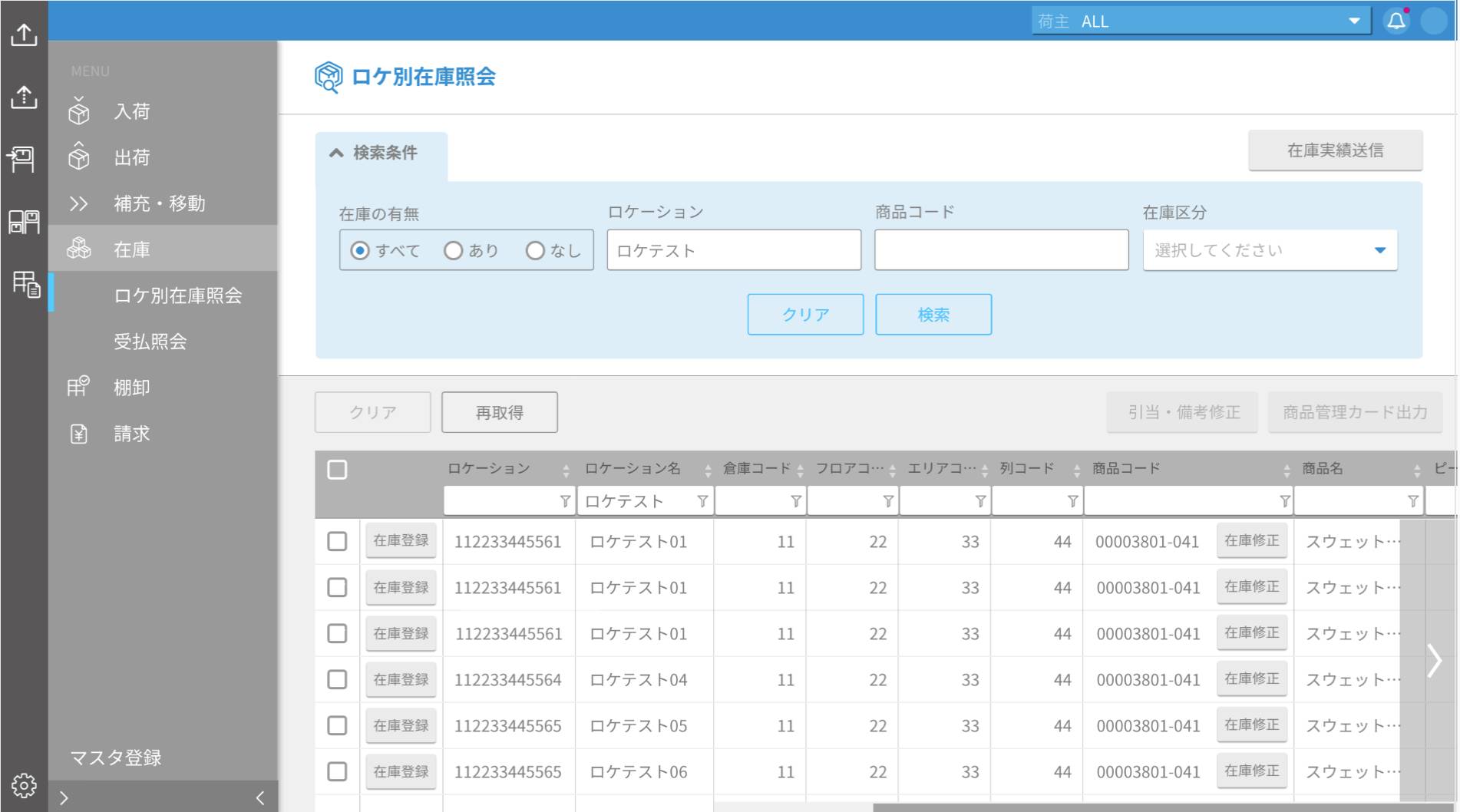
Task: Click the 請求 yen document icon
Action: coord(78,434)
